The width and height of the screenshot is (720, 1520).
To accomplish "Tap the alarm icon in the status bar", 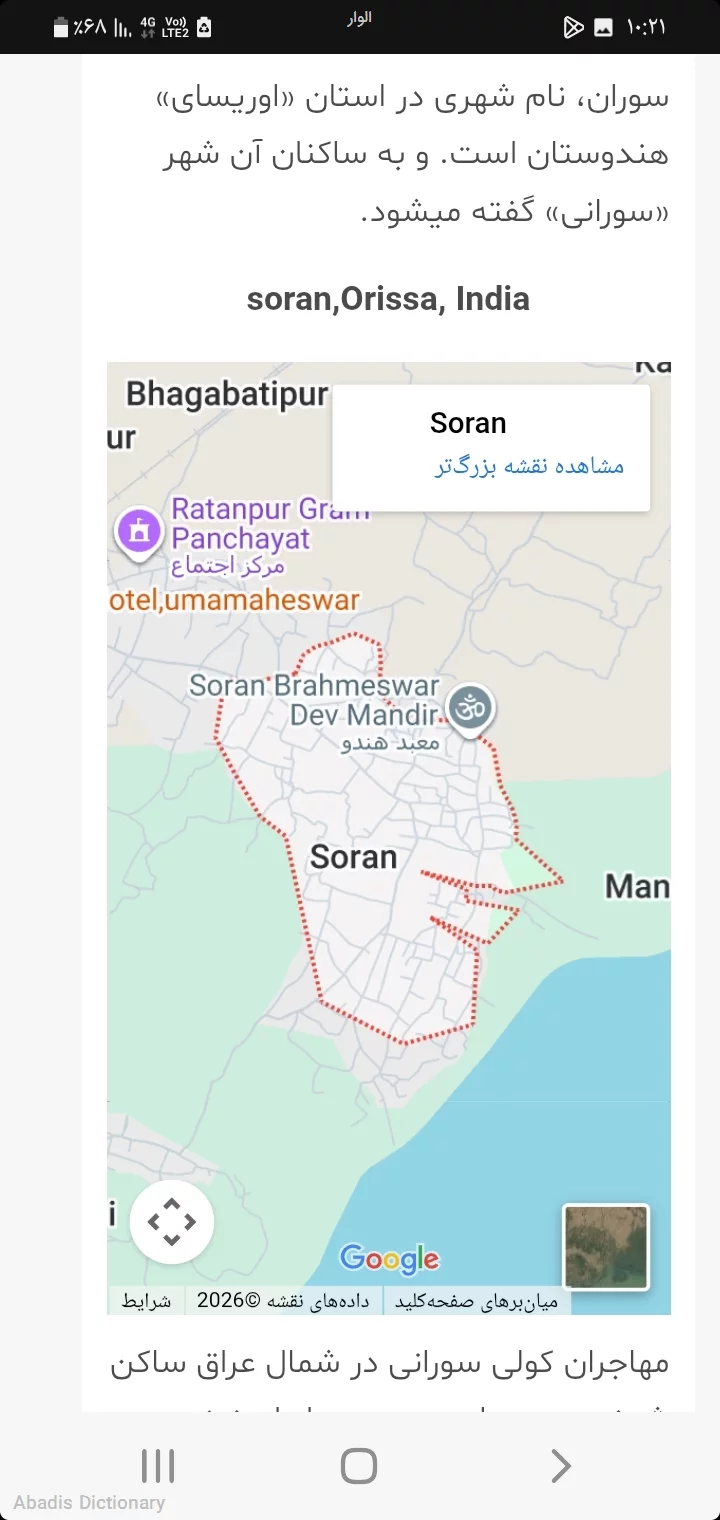I will click(204, 27).
